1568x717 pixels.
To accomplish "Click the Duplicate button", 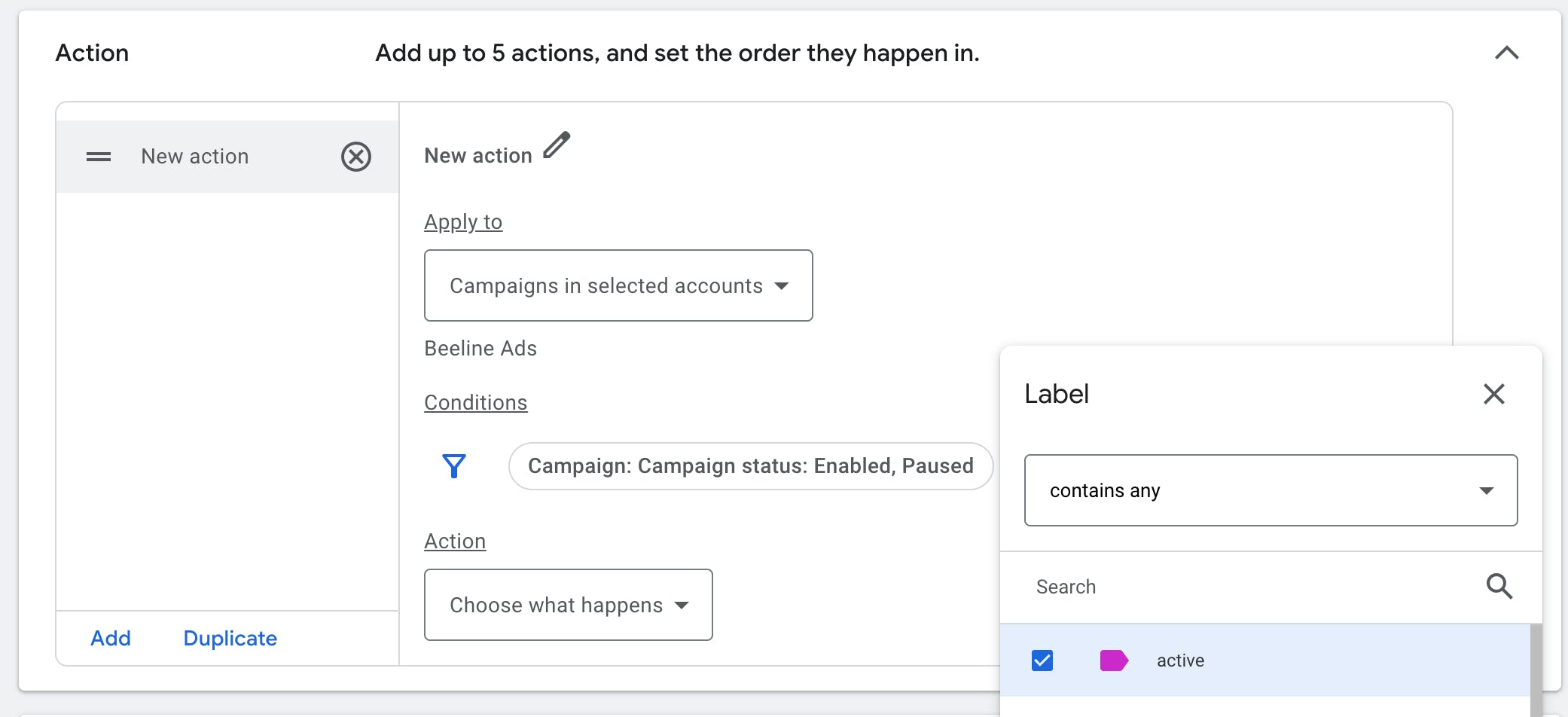I will (230, 638).
